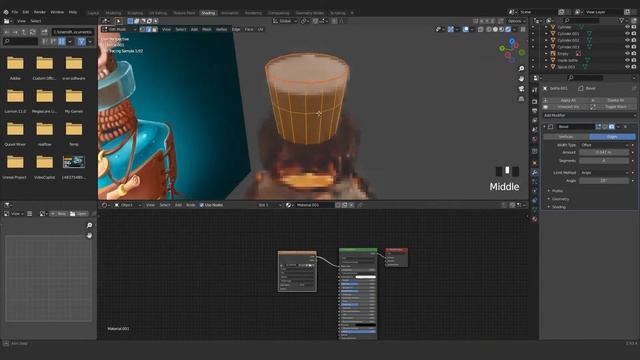Open the Add Modifier dropdown

589,116
